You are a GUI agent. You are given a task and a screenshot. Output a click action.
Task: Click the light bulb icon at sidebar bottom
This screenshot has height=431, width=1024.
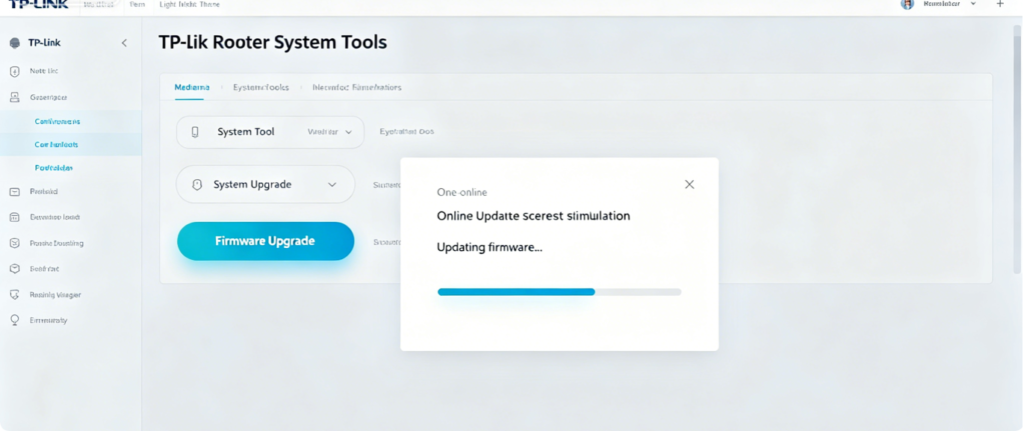click(15, 320)
